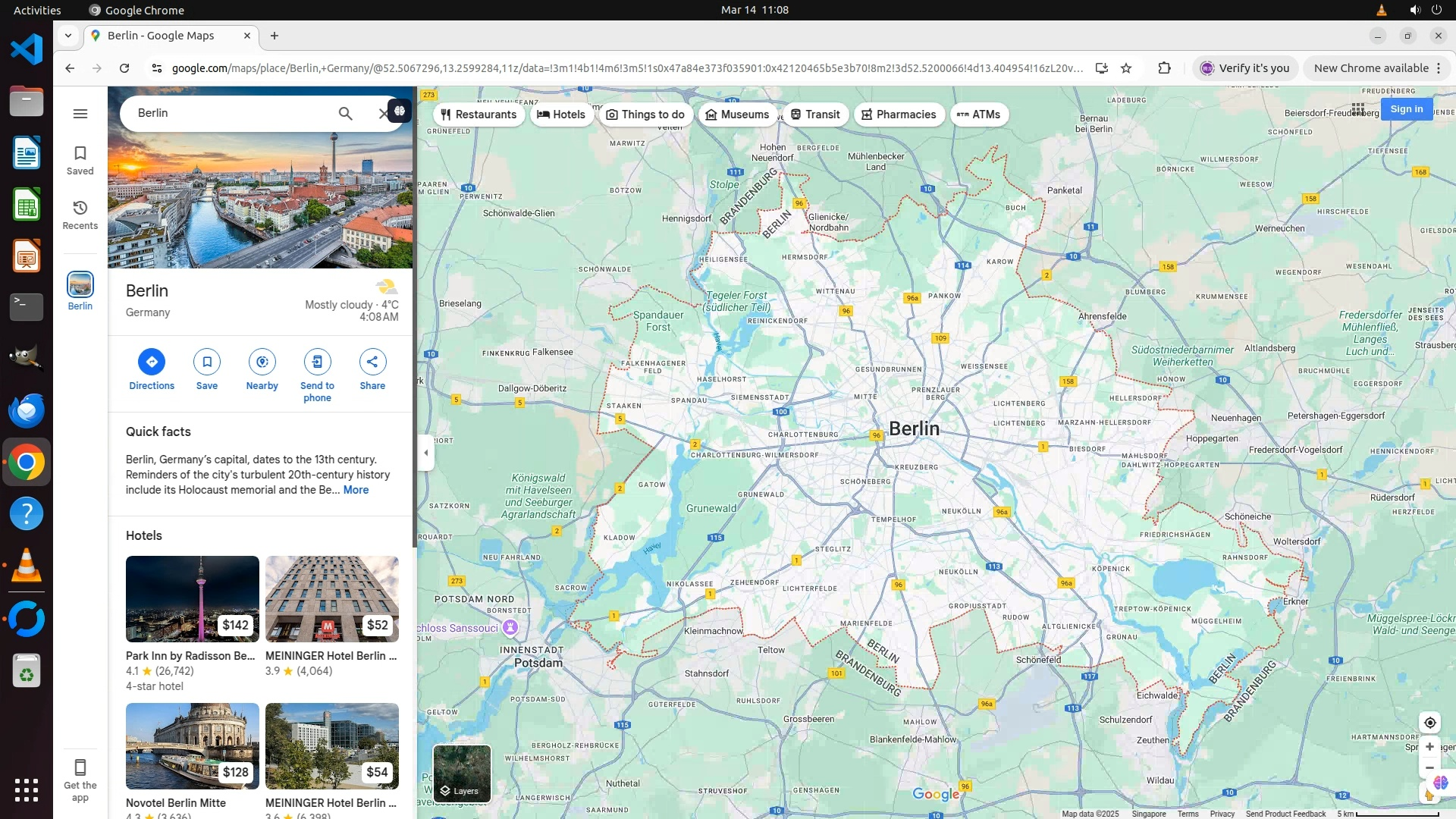
Task: Select the Restaurants category chip
Action: pos(479,115)
